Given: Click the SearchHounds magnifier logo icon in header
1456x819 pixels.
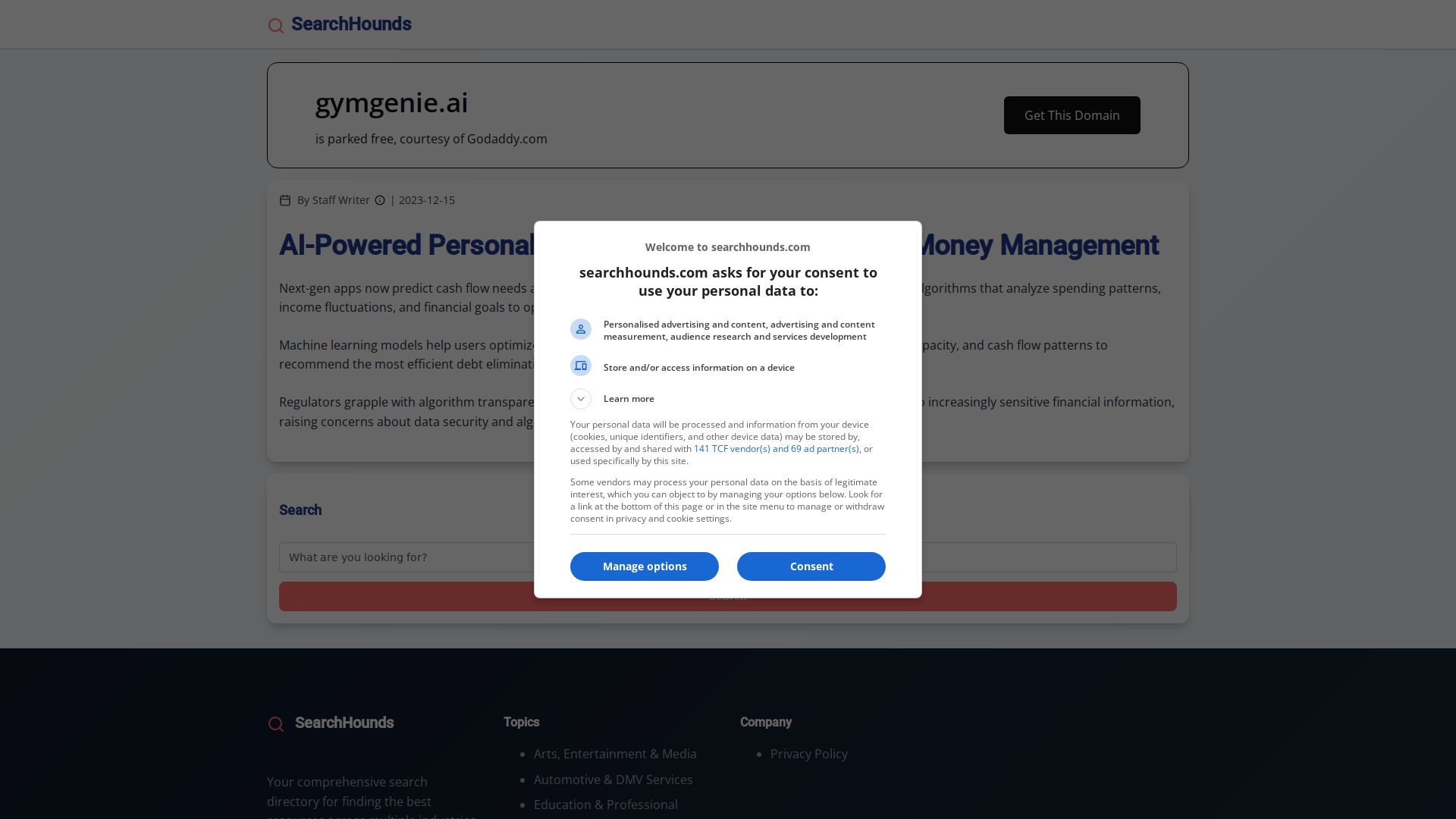Looking at the screenshot, I should click(x=276, y=26).
